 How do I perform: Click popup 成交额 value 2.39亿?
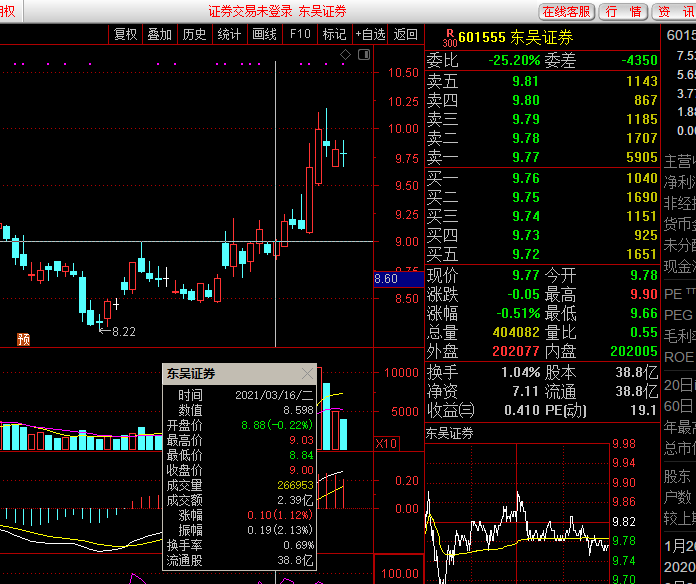(x=296, y=501)
